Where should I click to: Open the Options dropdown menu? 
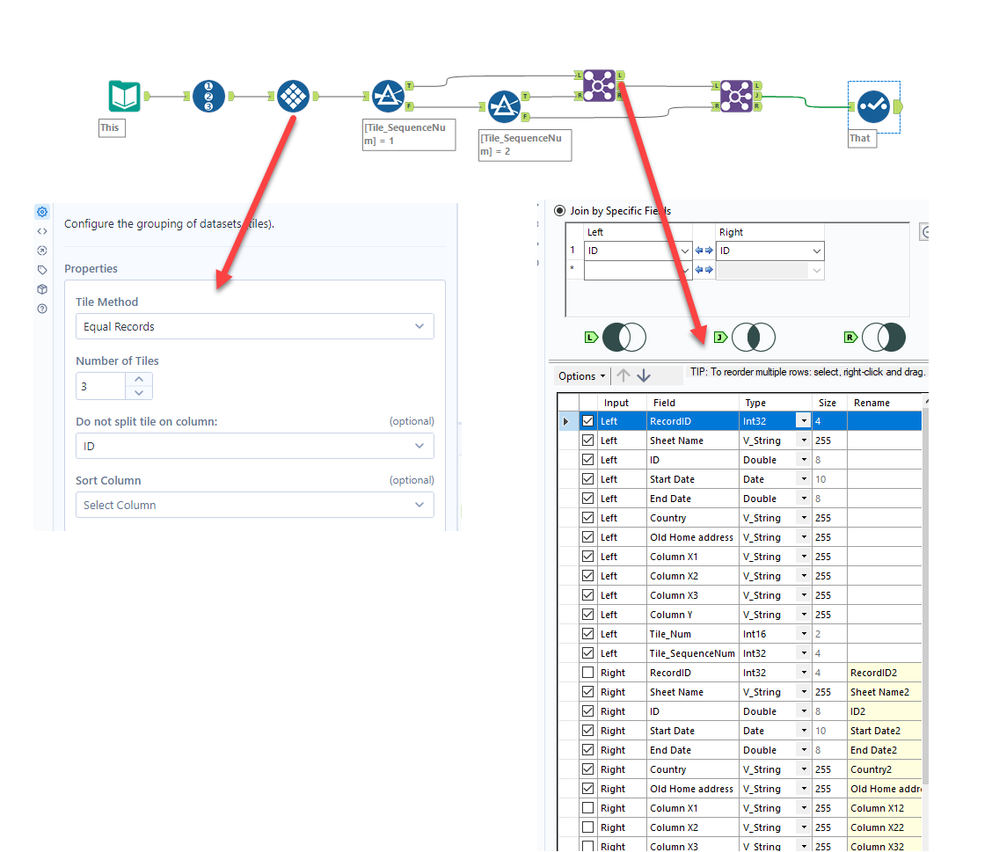tap(582, 376)
